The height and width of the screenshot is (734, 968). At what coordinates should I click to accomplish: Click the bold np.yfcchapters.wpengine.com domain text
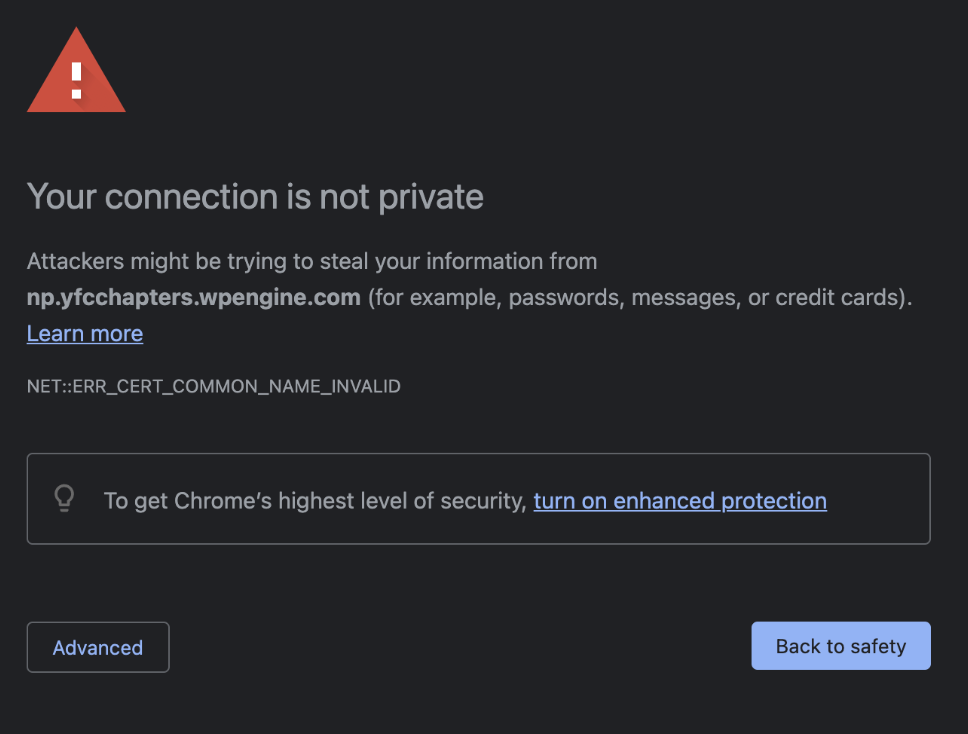[x=193, y=298]
